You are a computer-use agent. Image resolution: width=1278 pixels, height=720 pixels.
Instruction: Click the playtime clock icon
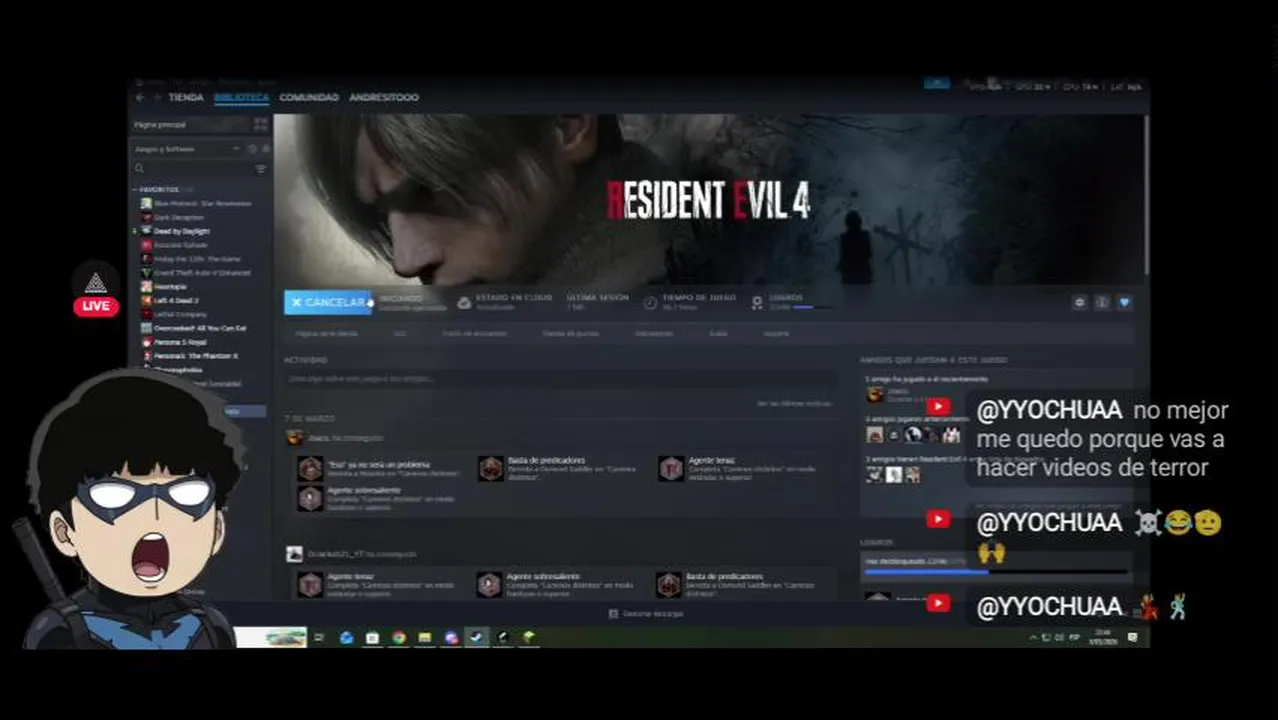(650, 302)
